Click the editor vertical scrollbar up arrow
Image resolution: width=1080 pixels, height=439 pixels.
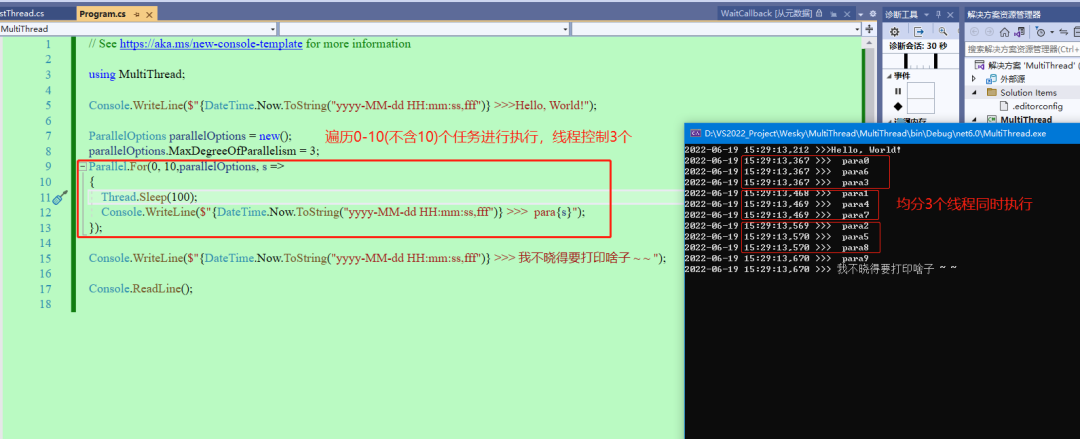click(x=869, y=43)
